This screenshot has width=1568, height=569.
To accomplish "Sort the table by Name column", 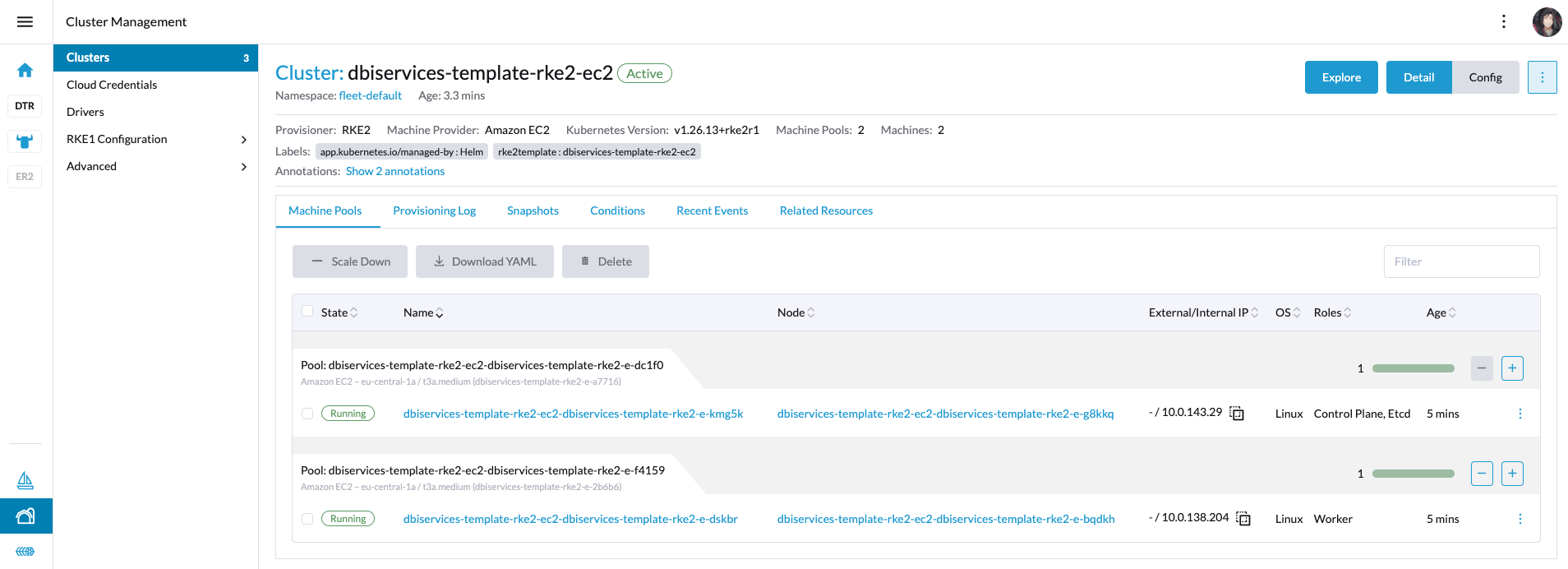I will [x=422, y=312].
